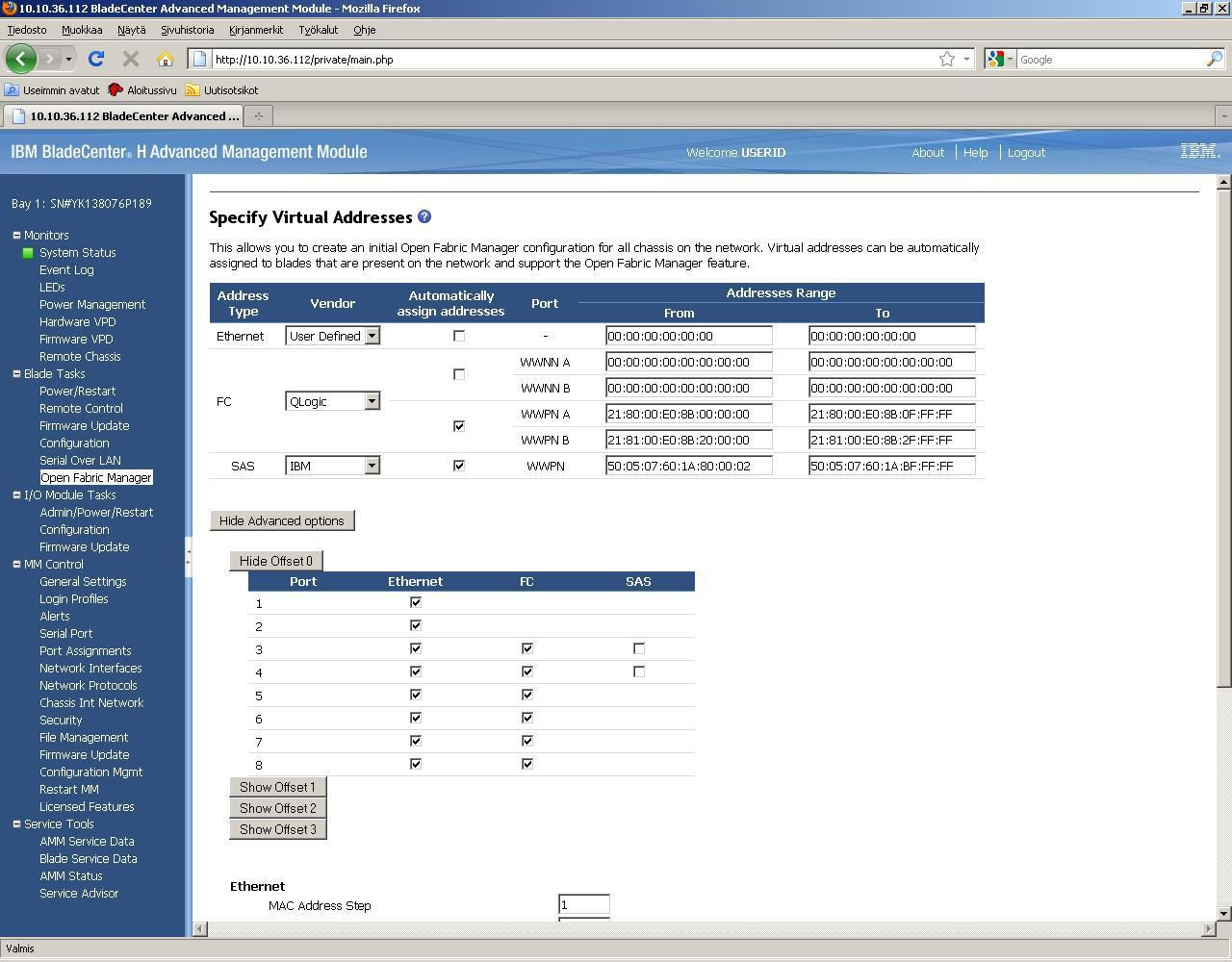Open the Näytä menu

pos(132,30)
